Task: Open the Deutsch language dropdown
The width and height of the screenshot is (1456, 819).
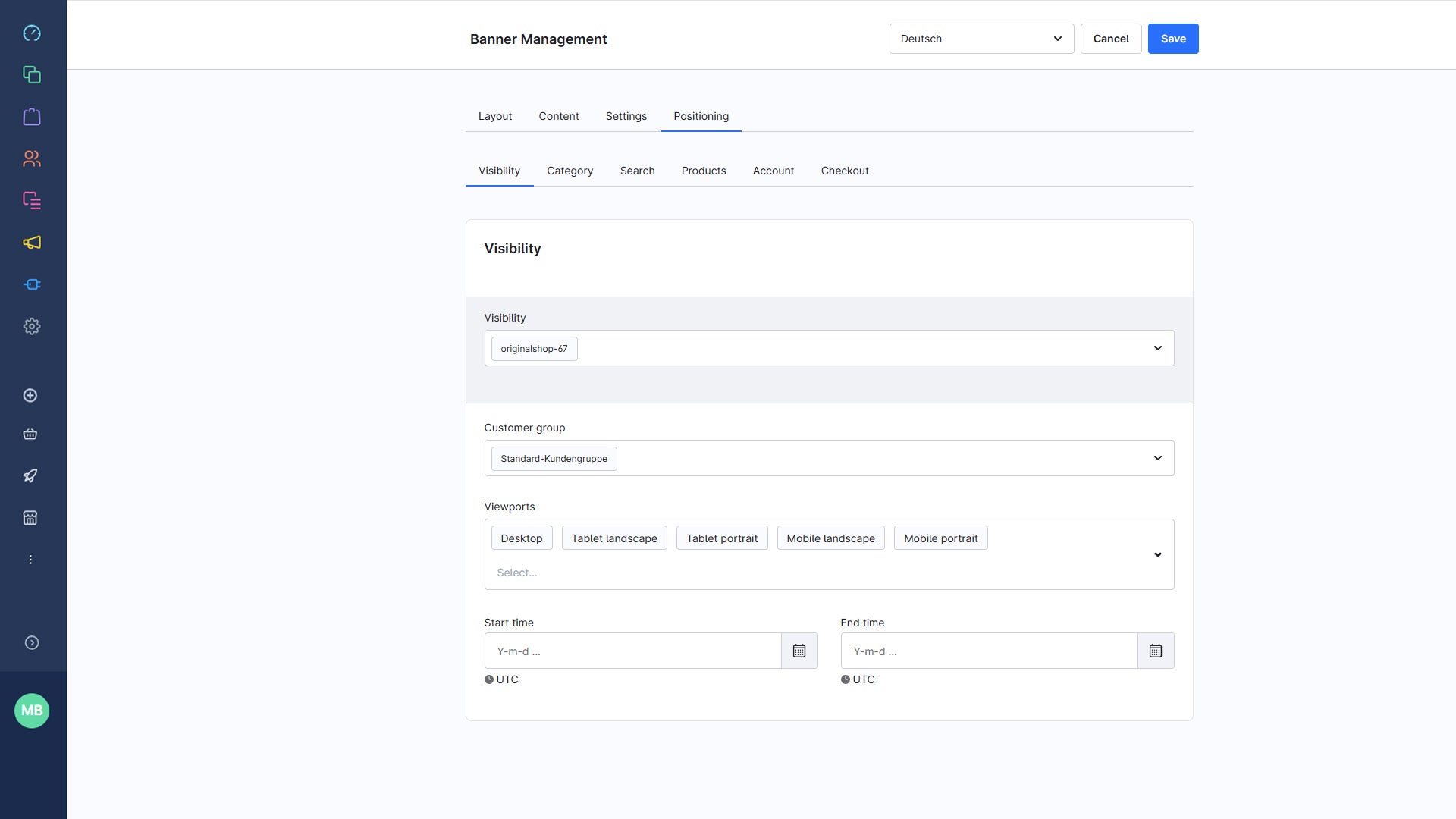Action: 981,39
